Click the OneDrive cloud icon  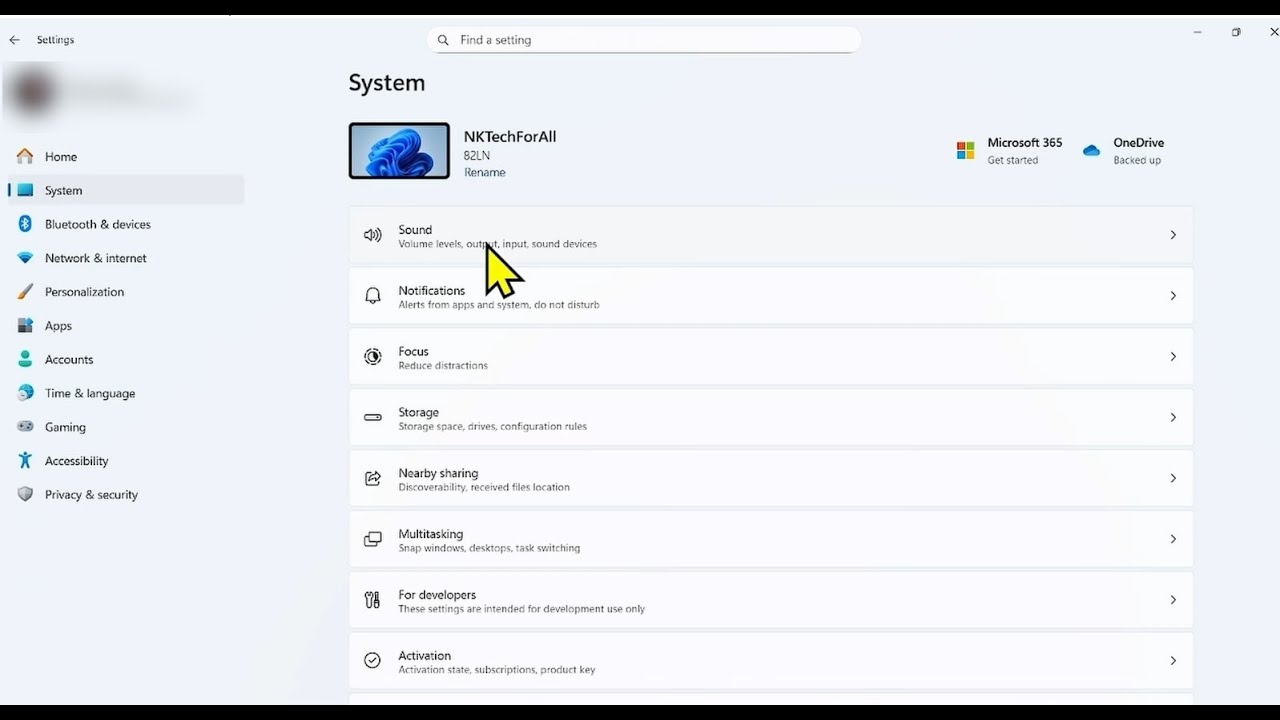pos(1091,150)
